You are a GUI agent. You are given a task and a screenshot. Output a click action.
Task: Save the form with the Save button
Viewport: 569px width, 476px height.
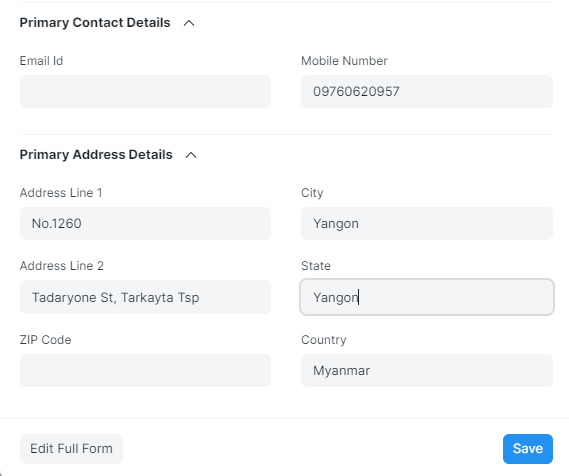[x=528, y=449]
